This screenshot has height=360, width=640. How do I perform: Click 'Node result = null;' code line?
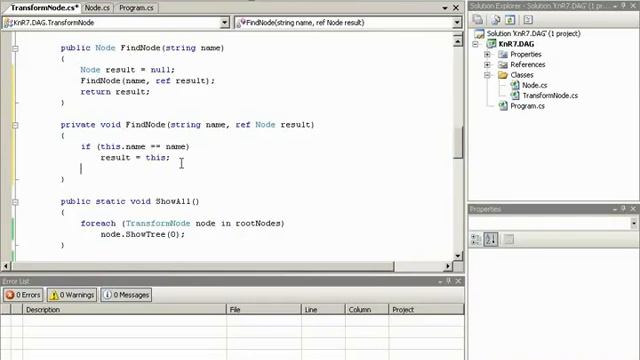[x=127, y=70]
